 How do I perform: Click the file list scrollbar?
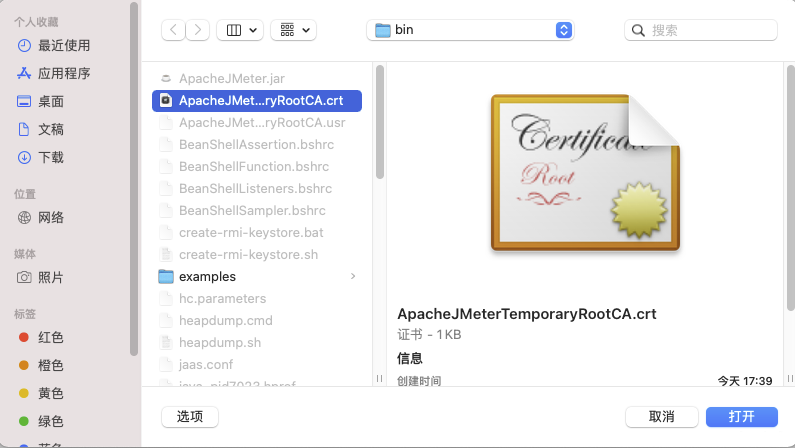(x=380, y=122)
